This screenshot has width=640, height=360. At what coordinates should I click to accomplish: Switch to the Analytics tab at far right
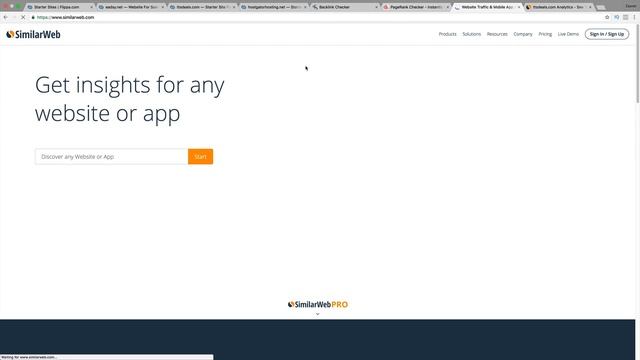pos(557,7)
